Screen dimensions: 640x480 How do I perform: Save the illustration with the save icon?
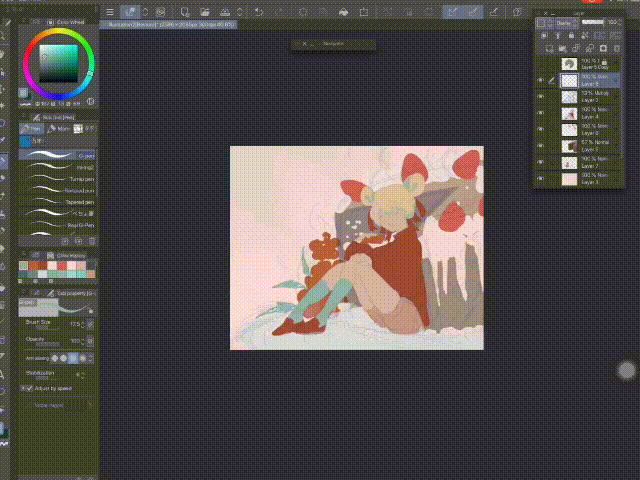pyautogui.click(x=224, y=12)
